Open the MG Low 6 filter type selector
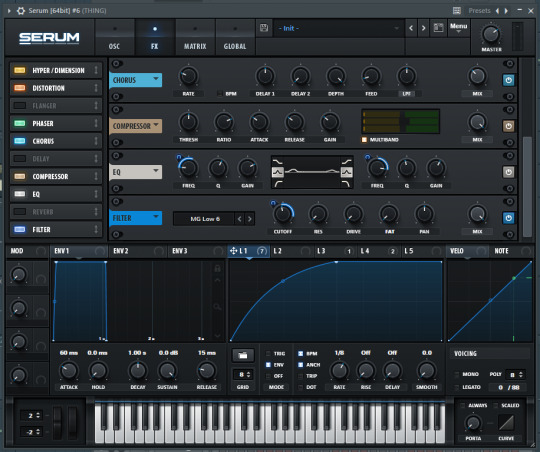 (x=205, y=219)
